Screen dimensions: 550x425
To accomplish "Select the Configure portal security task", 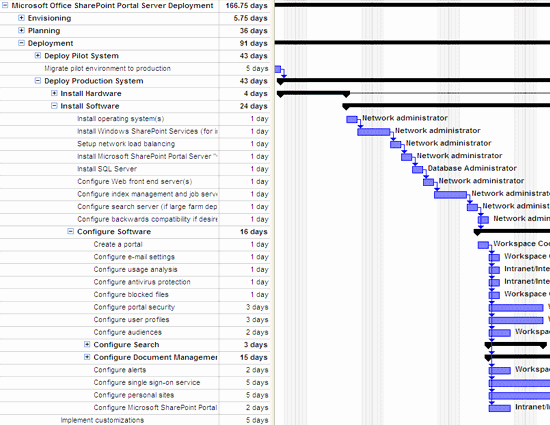I will coord(134,307).
